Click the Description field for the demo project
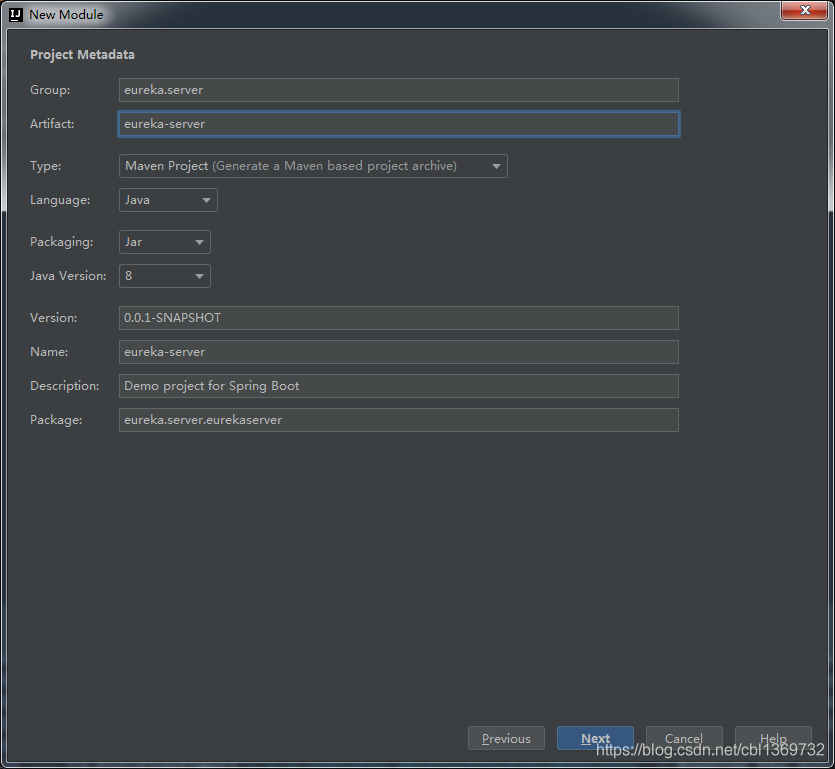Image resolution: width=835 pixels, height=769 pixels. click(398, 386)
